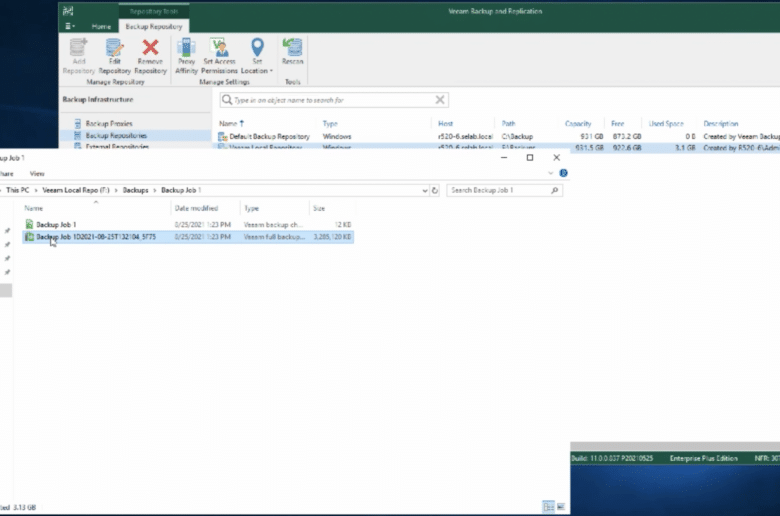Open Set Location dropdown in ribbon
Viewport: 780px width, 516px height.
[257, 56]
